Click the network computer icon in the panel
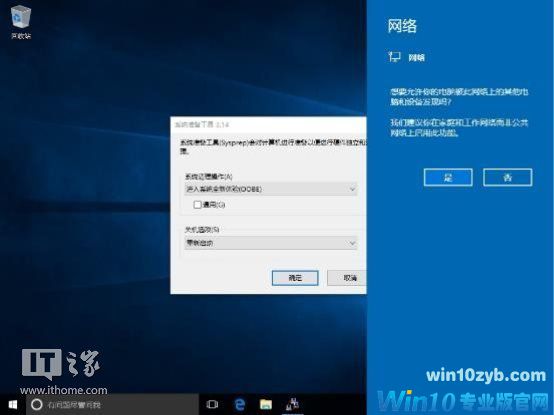Viewport: 554px width, 415px height. coord(394,57)
